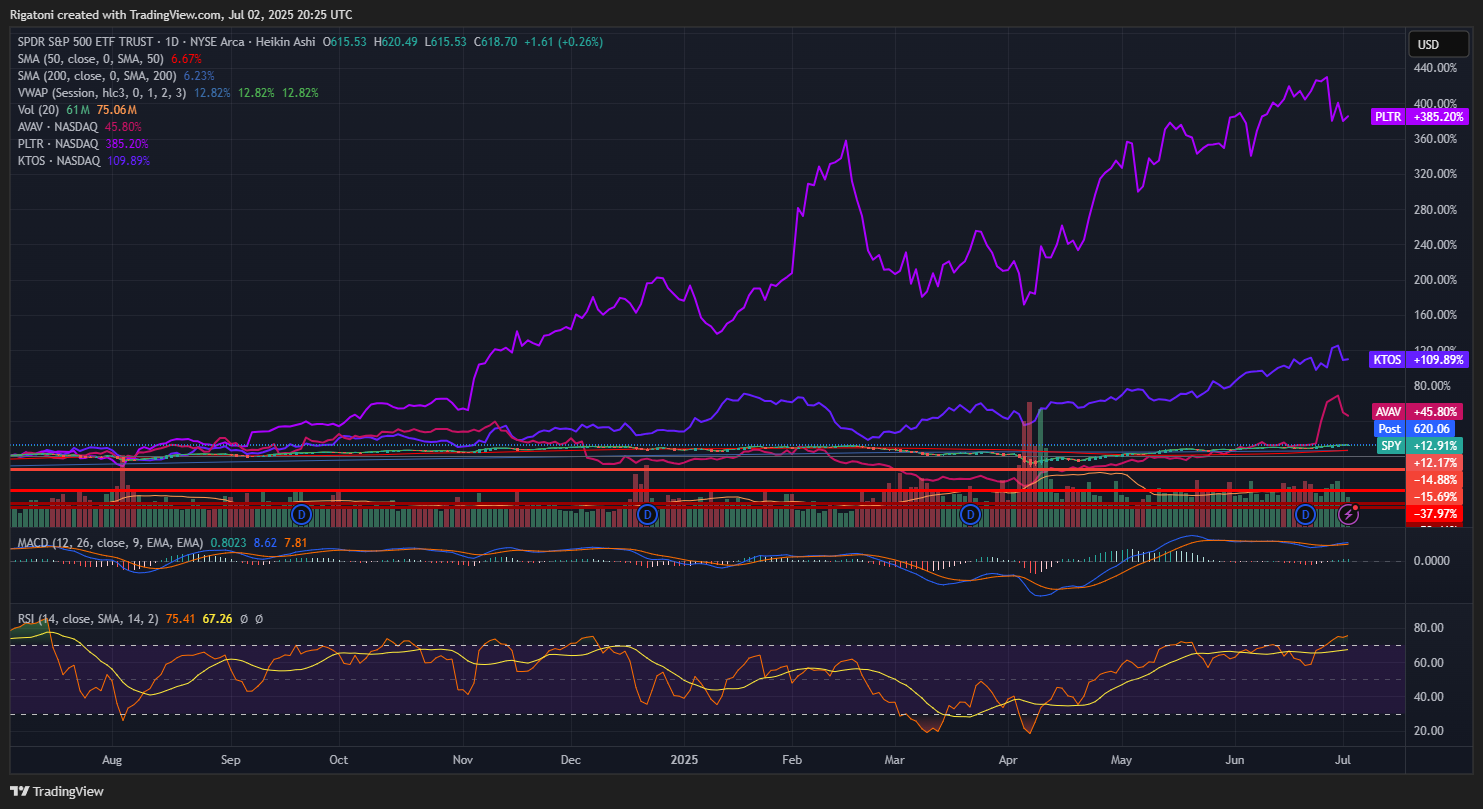The width and height of the screenshot is (1483, 809).
Task: Open the June dividend D marker
Action: pyautogui.click(x=1305, y=514)
